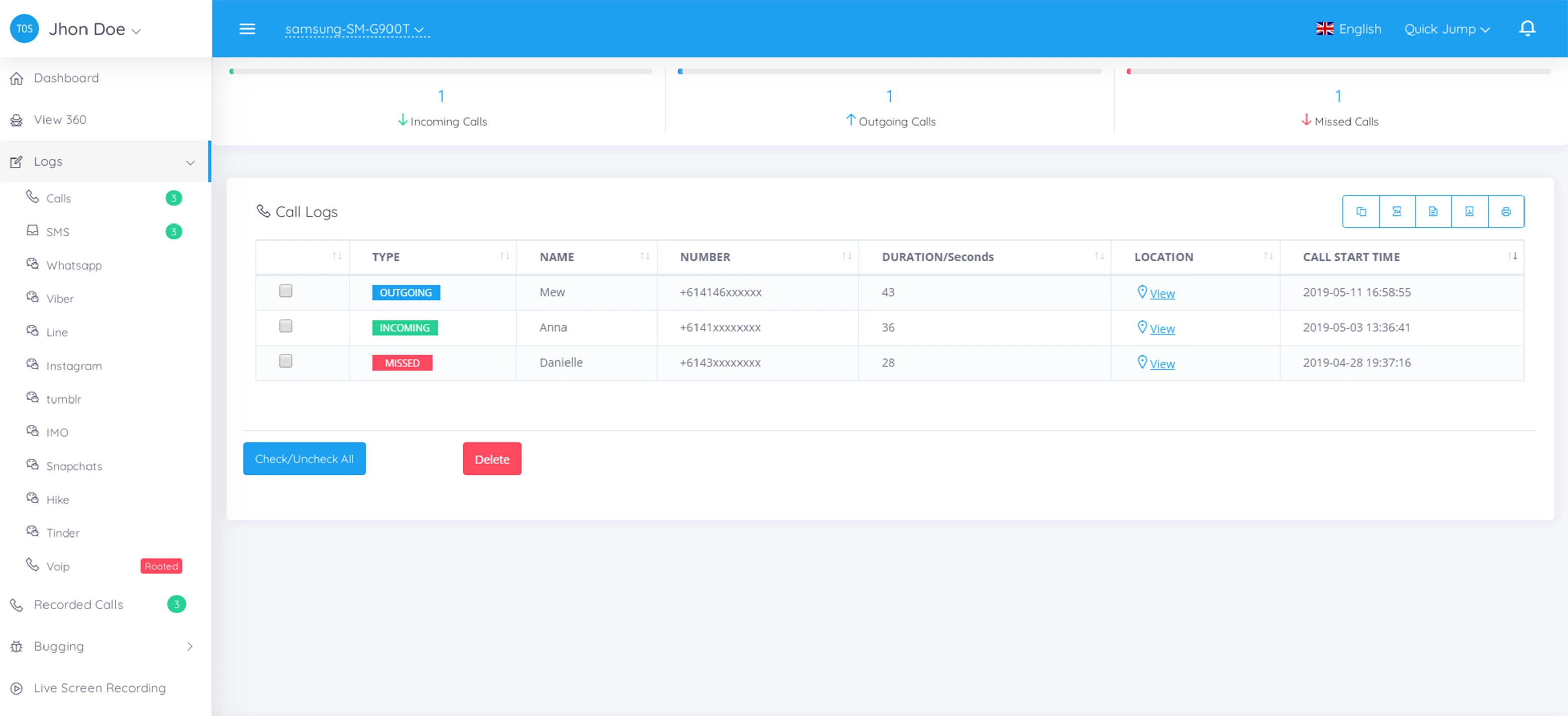Check the box for Mew's outgoing call
Image resolution: width=1568 pixels, height=716 pixels.
[285, 291]
